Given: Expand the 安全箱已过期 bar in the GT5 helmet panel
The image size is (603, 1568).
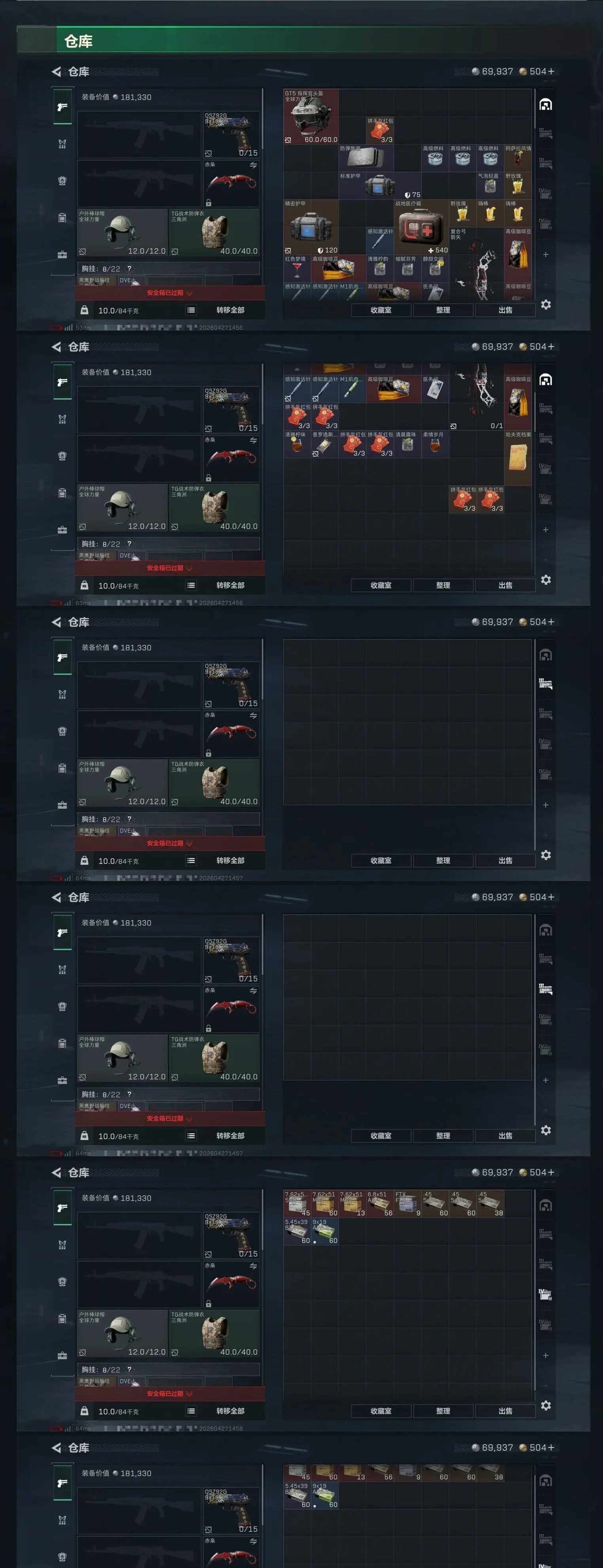Looking at the screenshot, I should [170, 293].
